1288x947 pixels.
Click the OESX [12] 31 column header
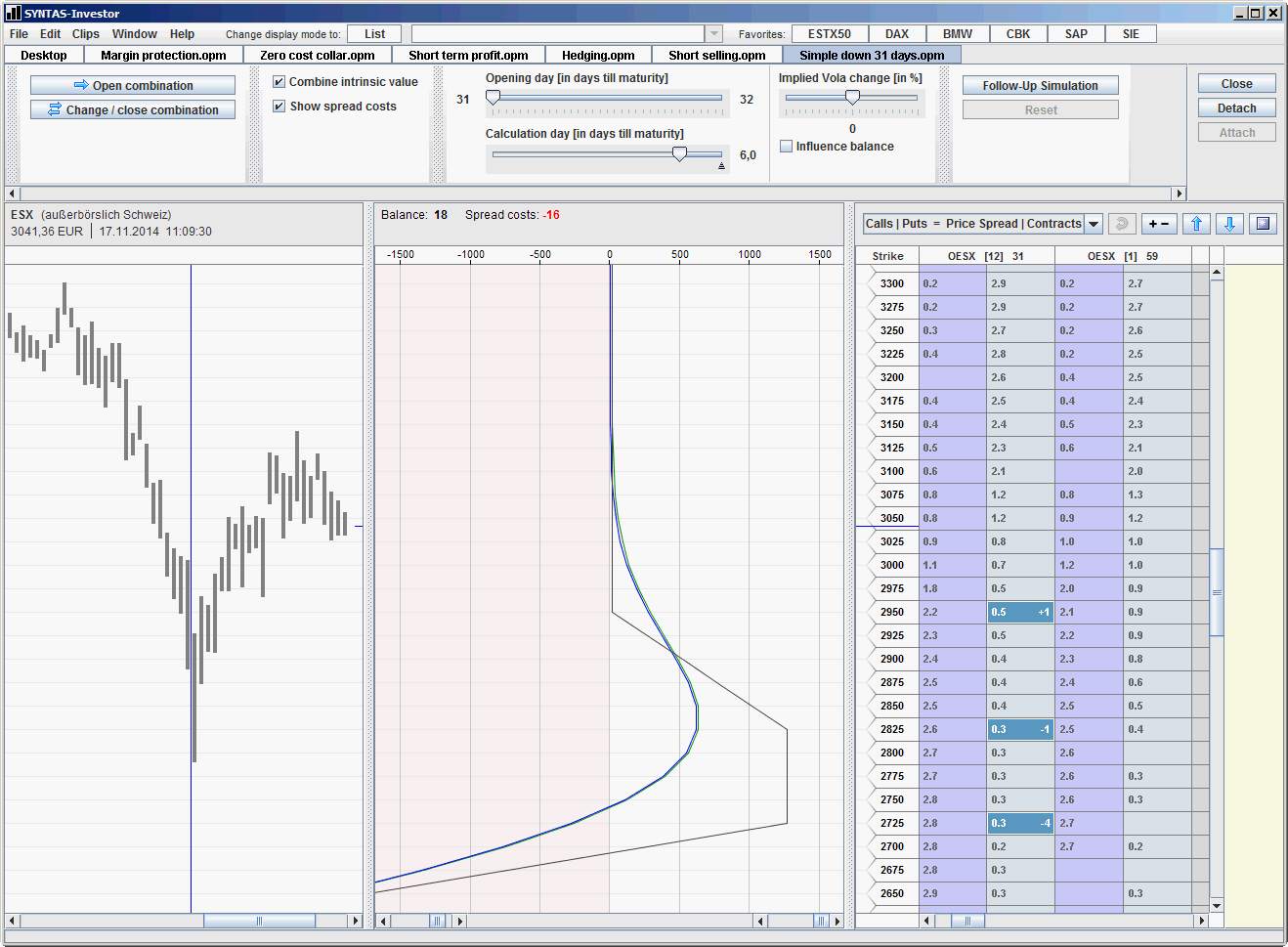[x=986, y=256]
